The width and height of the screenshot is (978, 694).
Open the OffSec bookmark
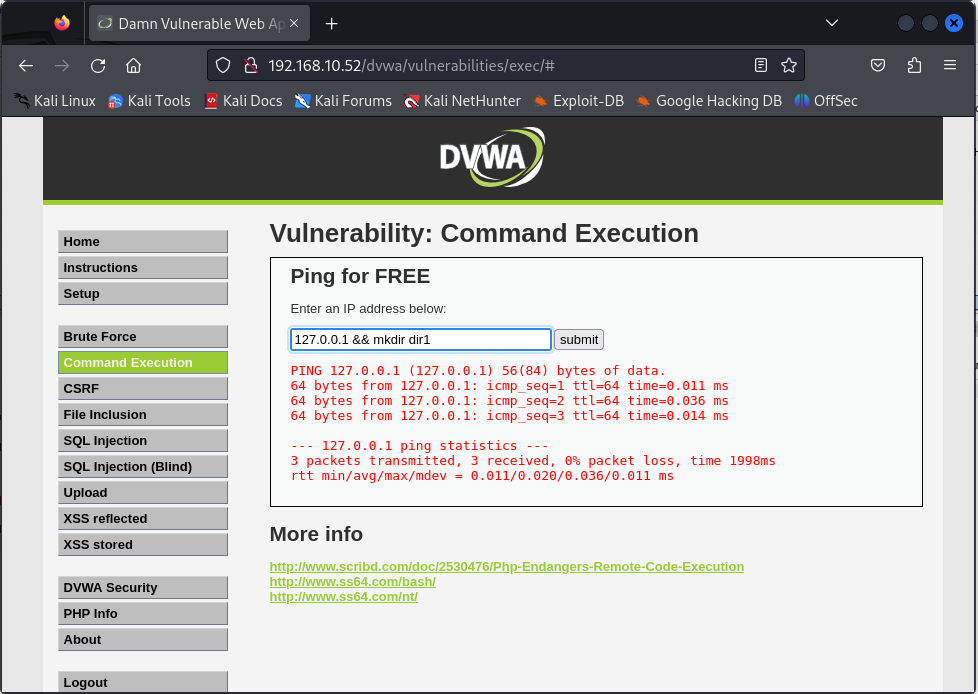[x=826, y=101]
